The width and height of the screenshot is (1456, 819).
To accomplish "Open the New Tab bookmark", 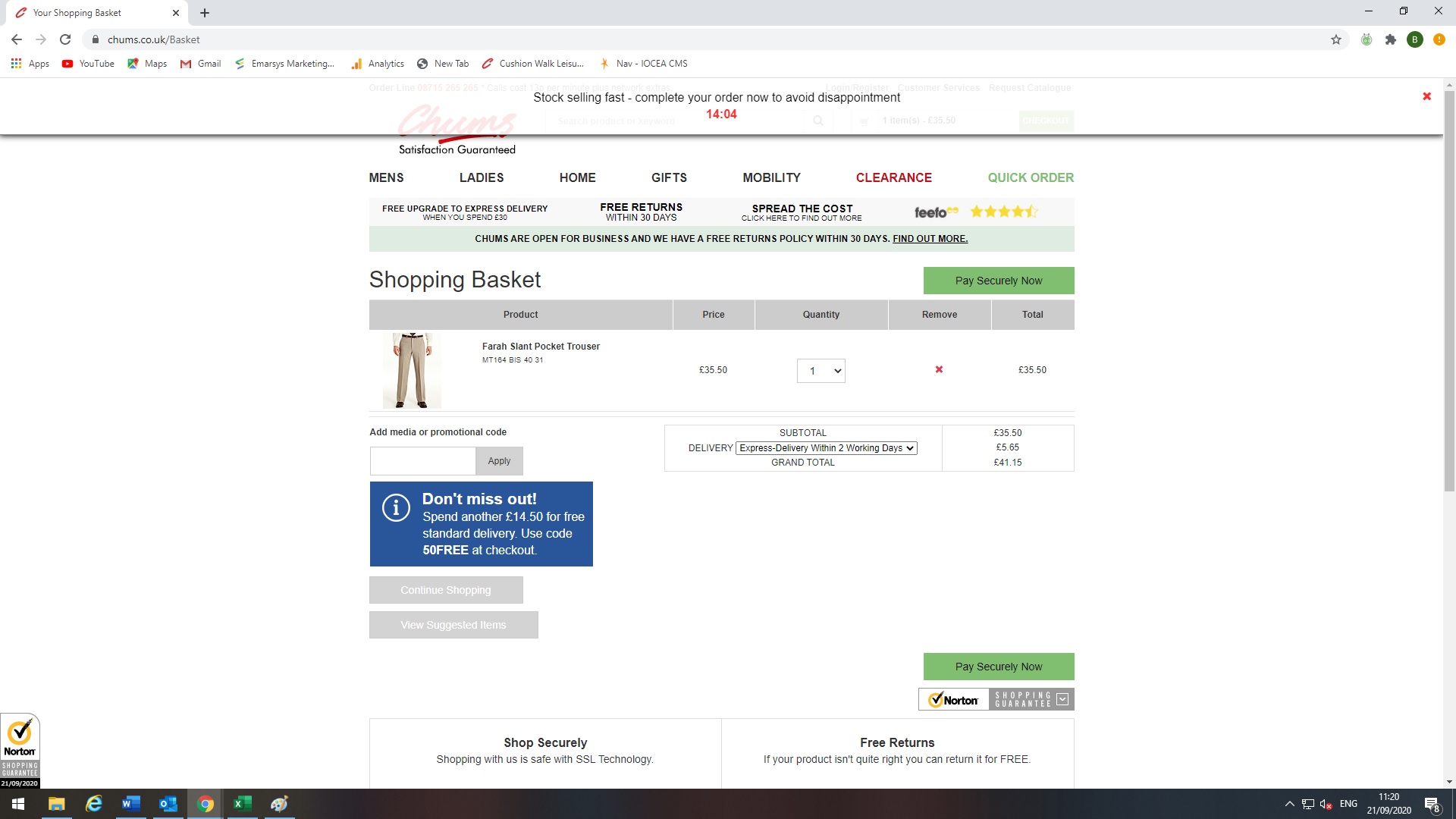I will [x=443, y=64].
